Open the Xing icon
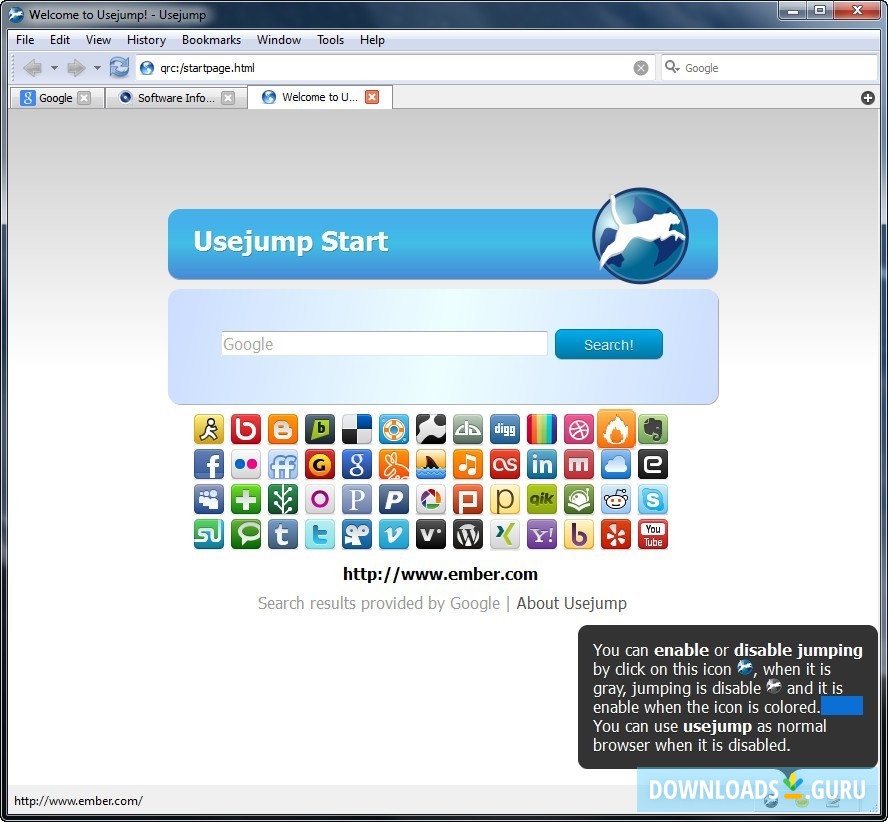Image resolution: width=888 pixels, height=822 pixels. tap(505, 534)
